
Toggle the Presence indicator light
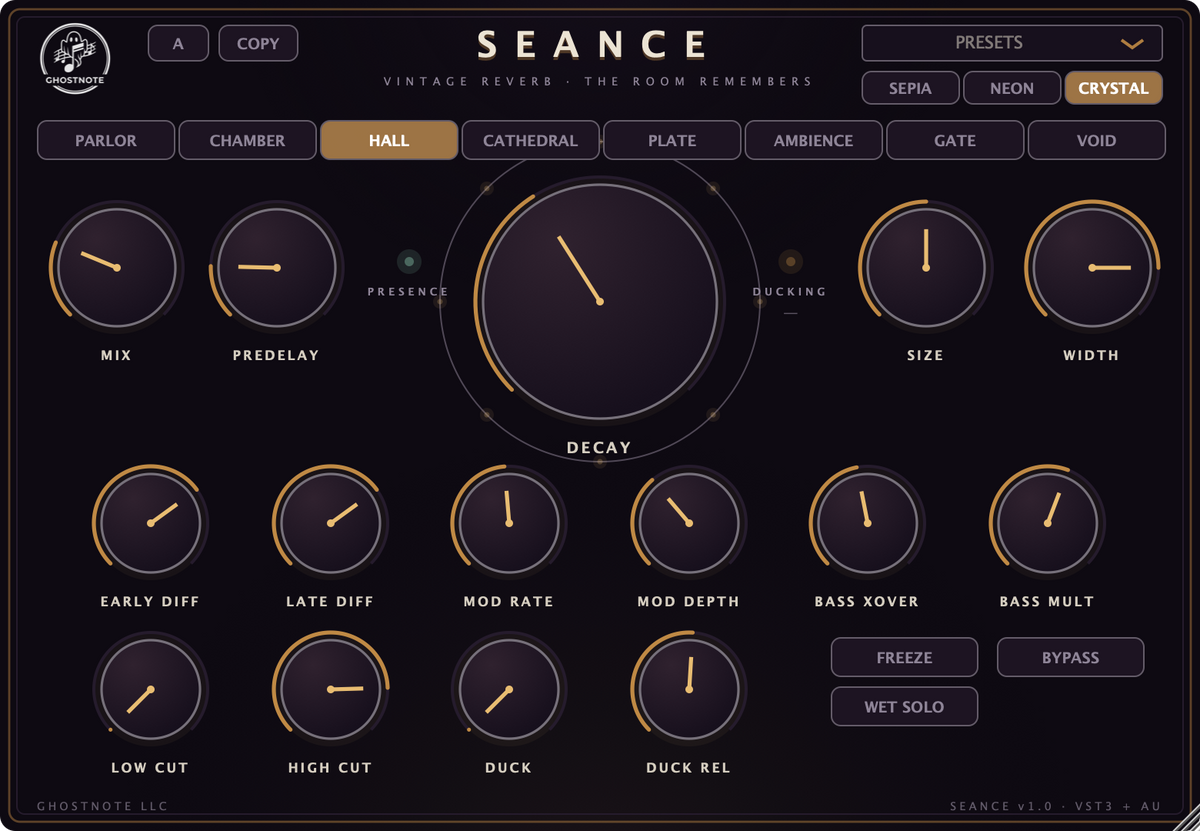click(x=408, y=262)
